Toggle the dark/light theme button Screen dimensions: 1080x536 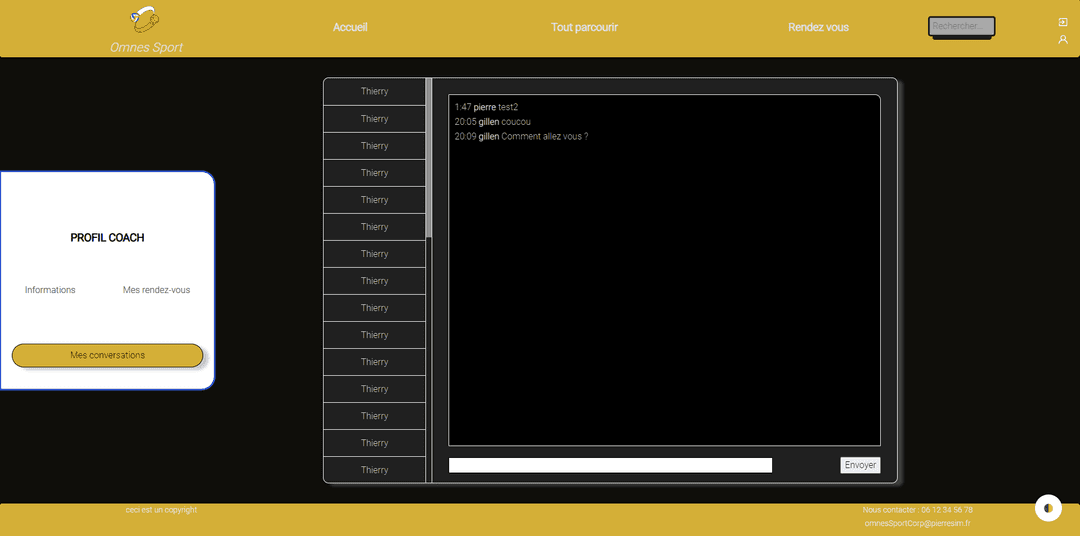tap(1047, 508)
